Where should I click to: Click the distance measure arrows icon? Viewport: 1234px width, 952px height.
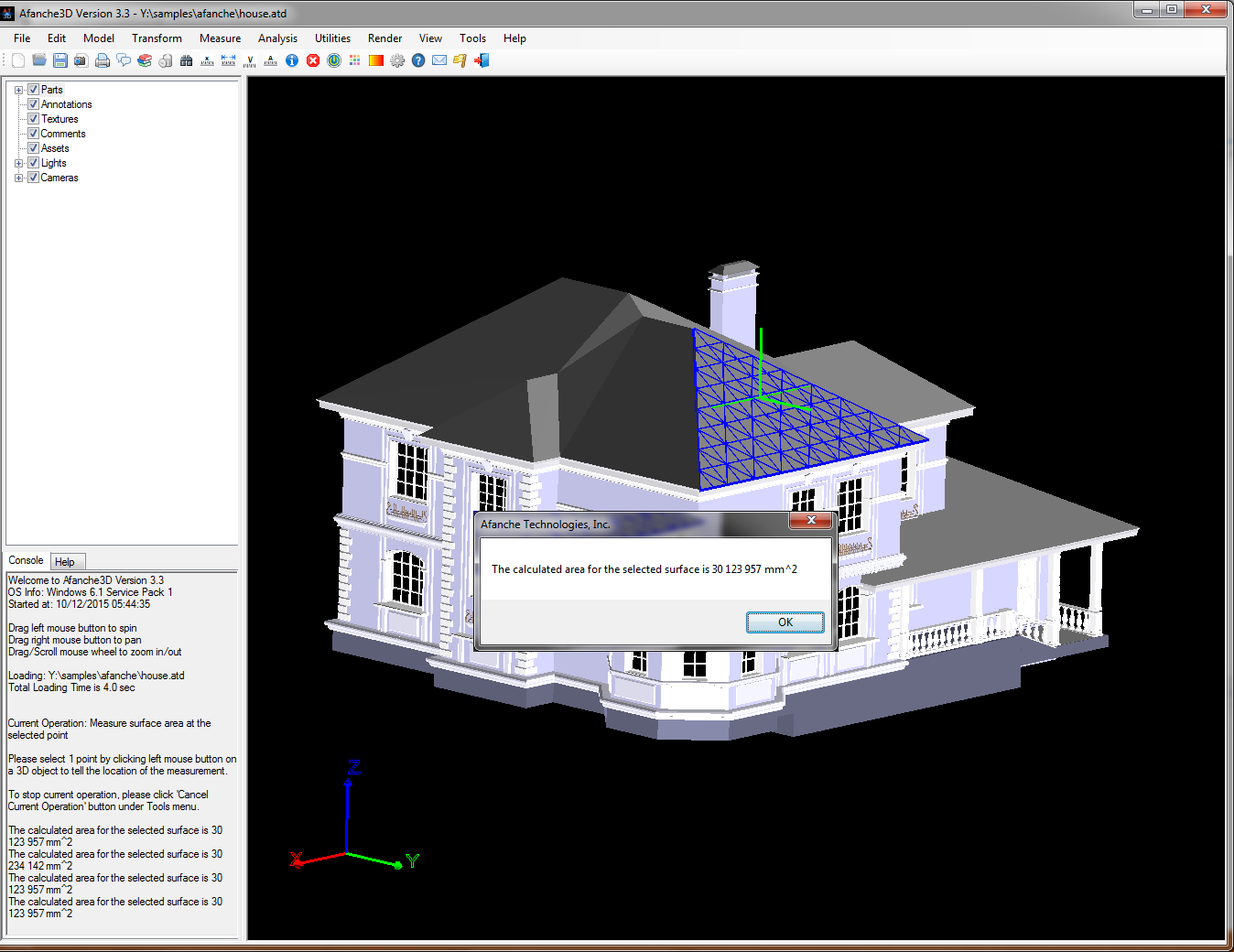(229, 60)
